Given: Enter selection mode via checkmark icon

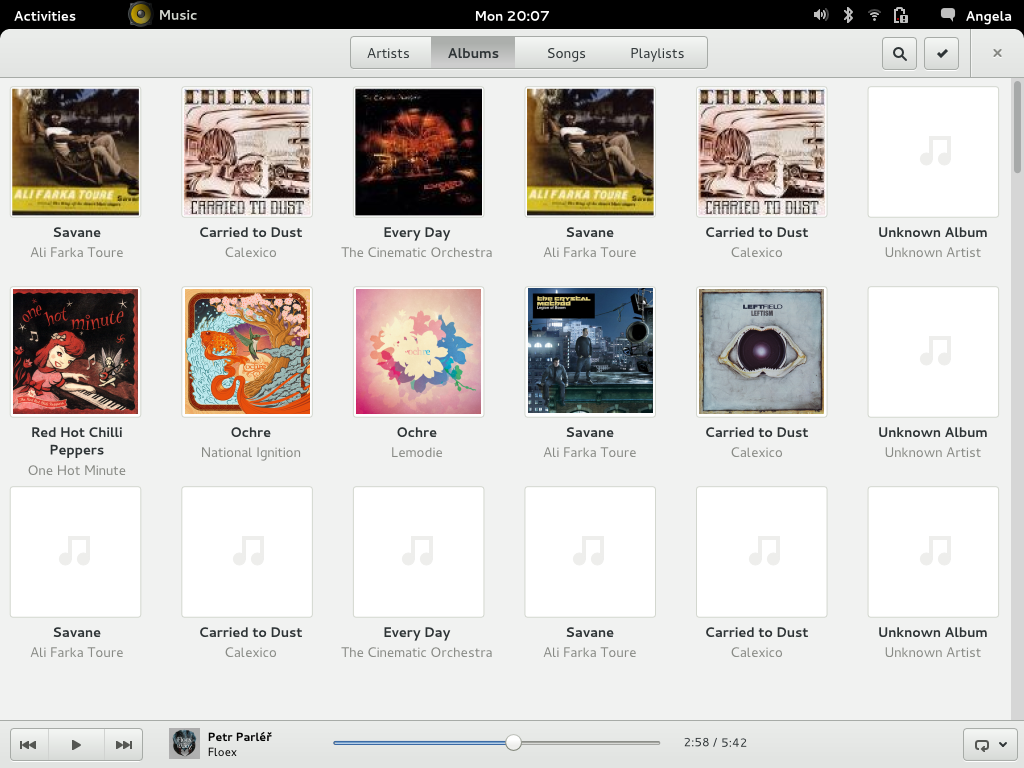Looking at the screenshot, I should coord(941,53).
